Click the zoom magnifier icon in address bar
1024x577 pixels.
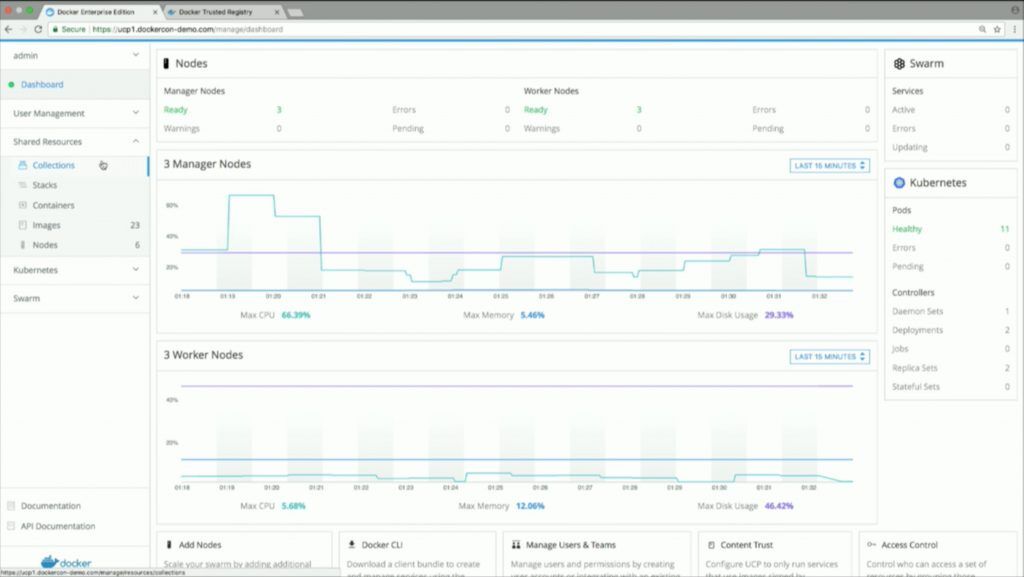click(982, 29)
